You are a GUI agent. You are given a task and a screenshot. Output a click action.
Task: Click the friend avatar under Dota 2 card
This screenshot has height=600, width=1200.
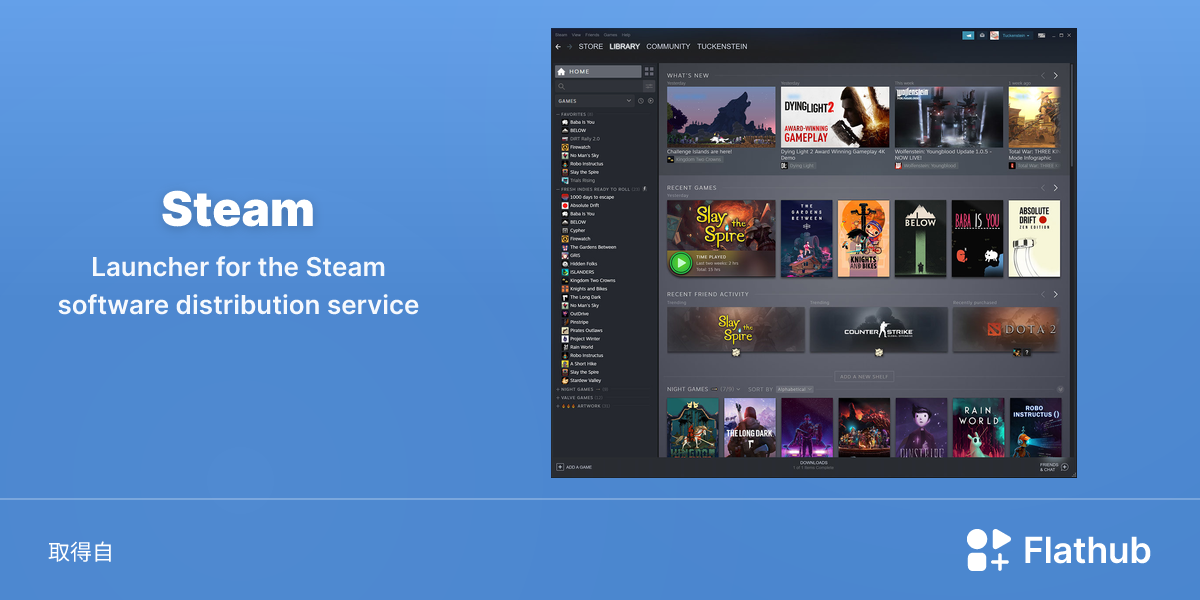(1016, 351)
